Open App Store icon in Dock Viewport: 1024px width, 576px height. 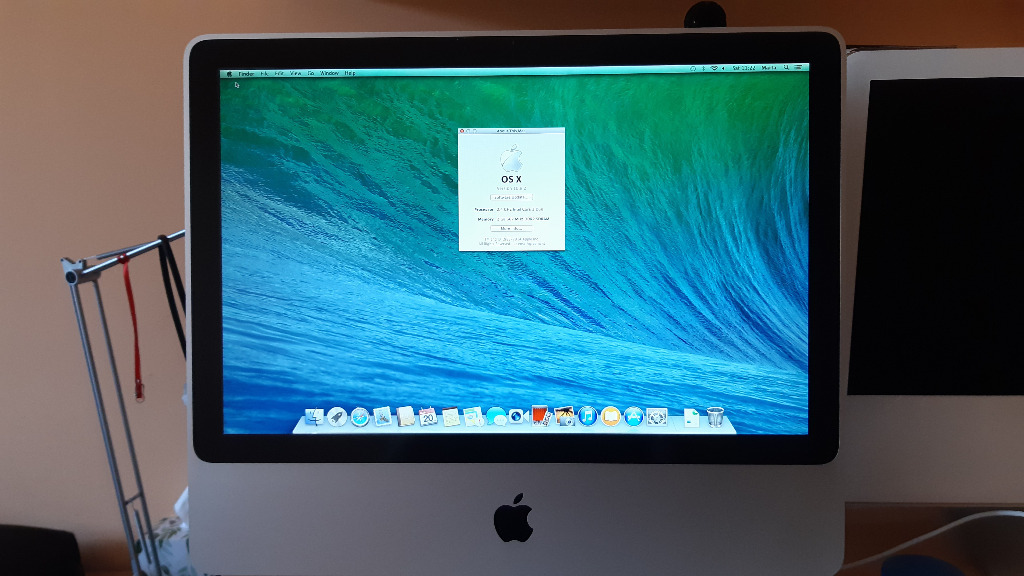(x=633, y=416)
